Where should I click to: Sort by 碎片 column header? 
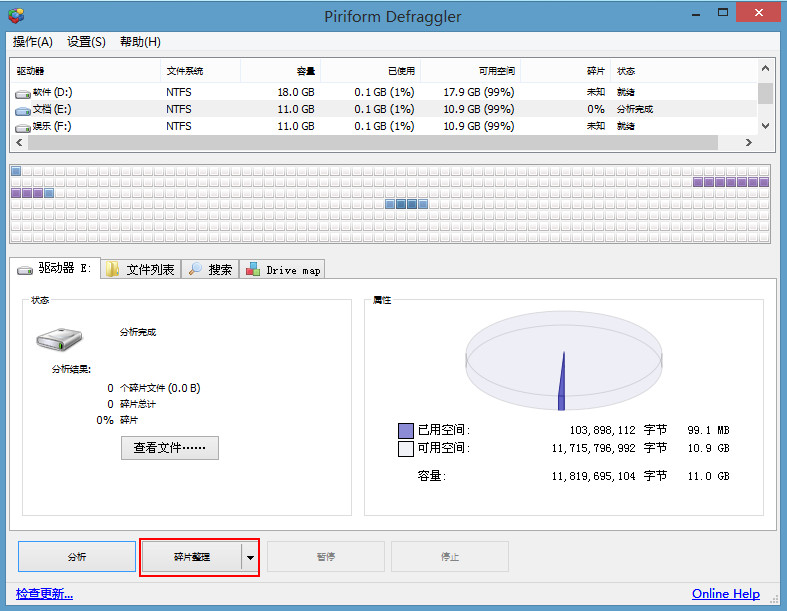565,71
